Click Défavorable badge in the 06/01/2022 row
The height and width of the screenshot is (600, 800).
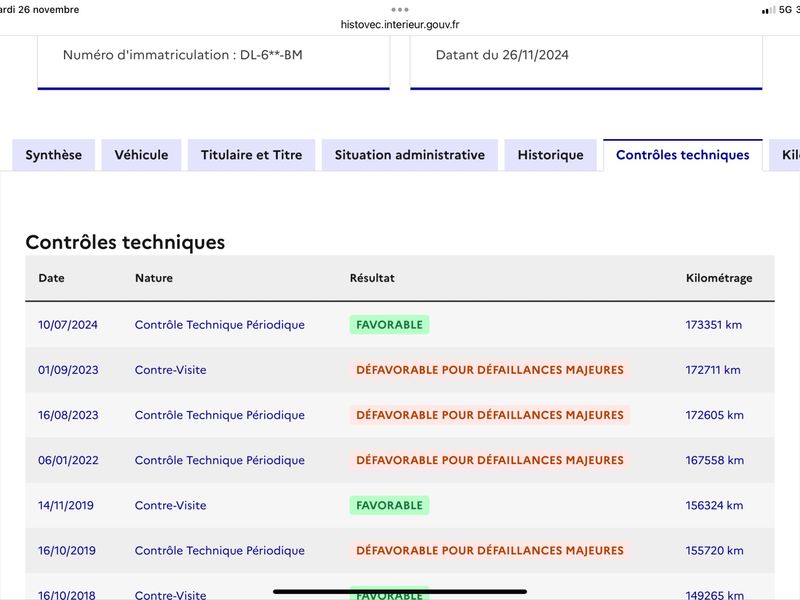tap(490, 460)
